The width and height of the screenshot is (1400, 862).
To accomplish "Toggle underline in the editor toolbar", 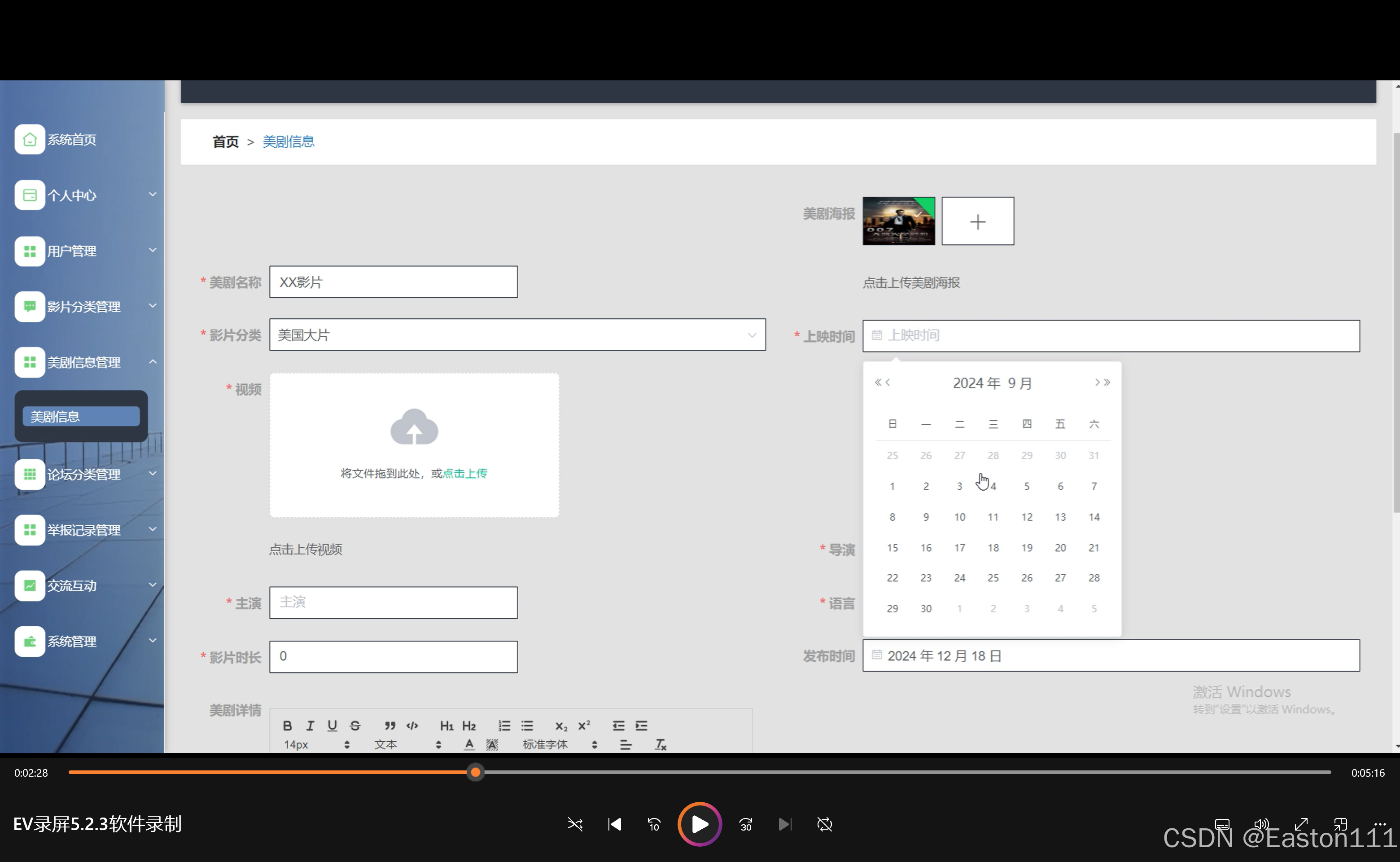I will 332,726.
